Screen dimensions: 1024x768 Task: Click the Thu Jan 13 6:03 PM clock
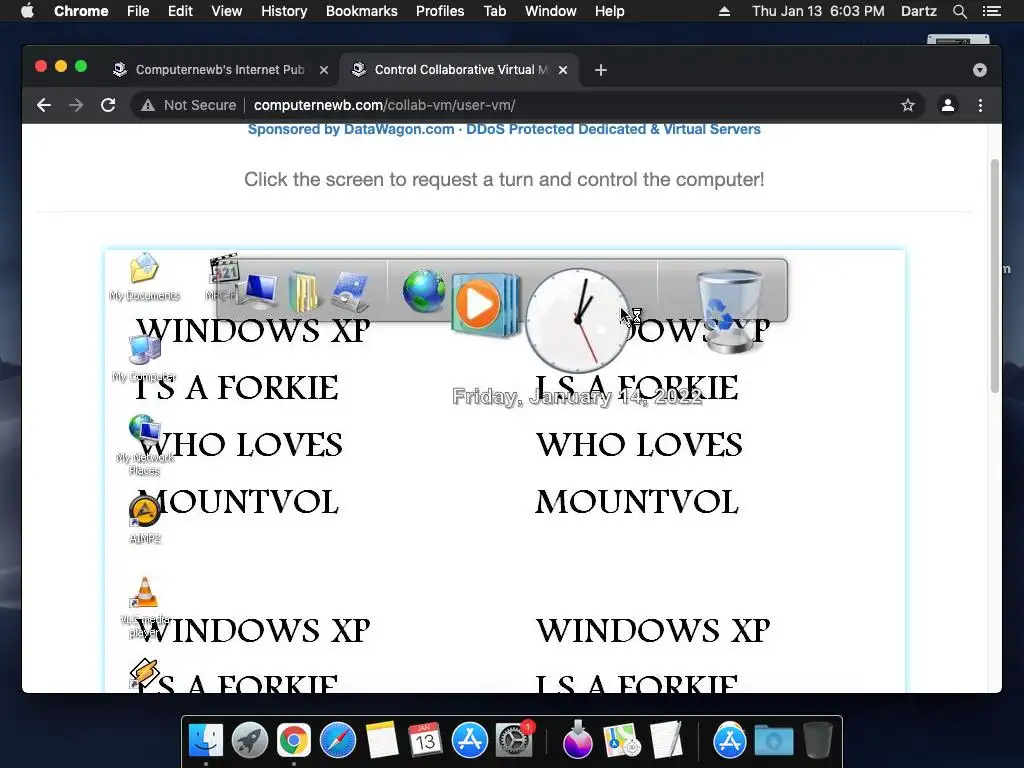click(818, 11)
